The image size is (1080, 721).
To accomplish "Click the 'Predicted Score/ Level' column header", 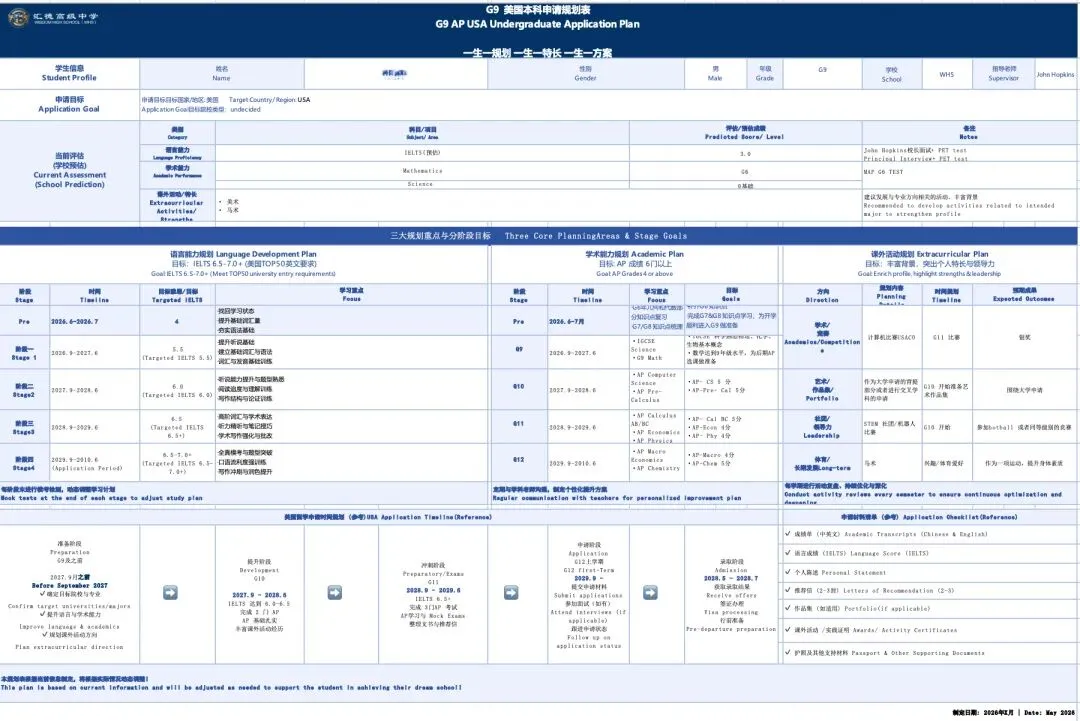I will pyautogui.click(x=745, y=133).
